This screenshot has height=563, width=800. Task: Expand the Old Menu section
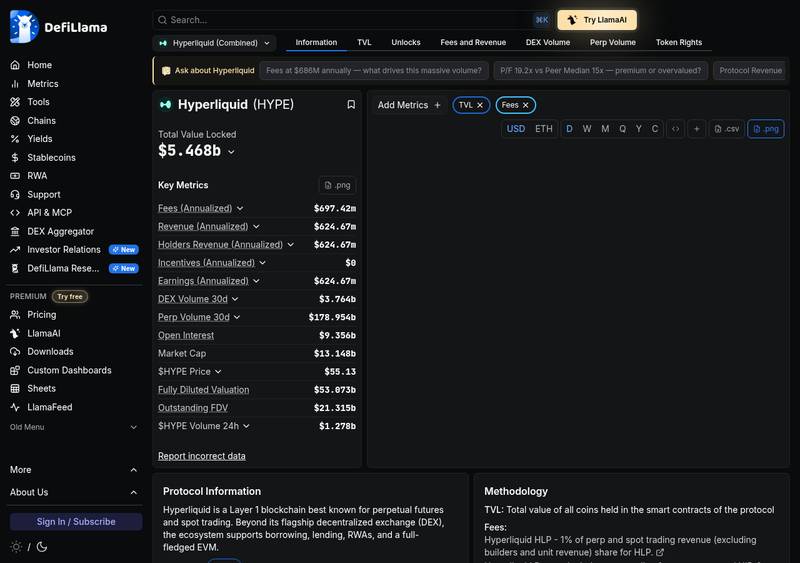[x=73, y=427]
